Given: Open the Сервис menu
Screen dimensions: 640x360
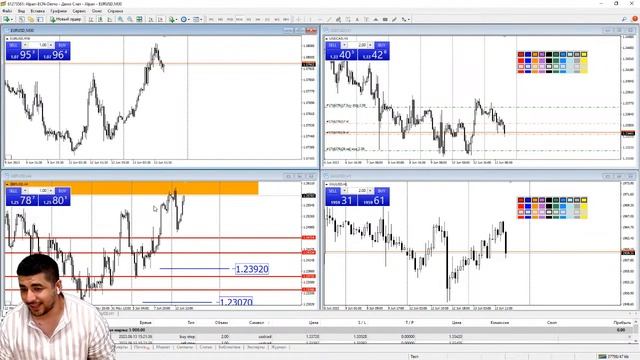Looking at the screenshot, I should [79, 11].
